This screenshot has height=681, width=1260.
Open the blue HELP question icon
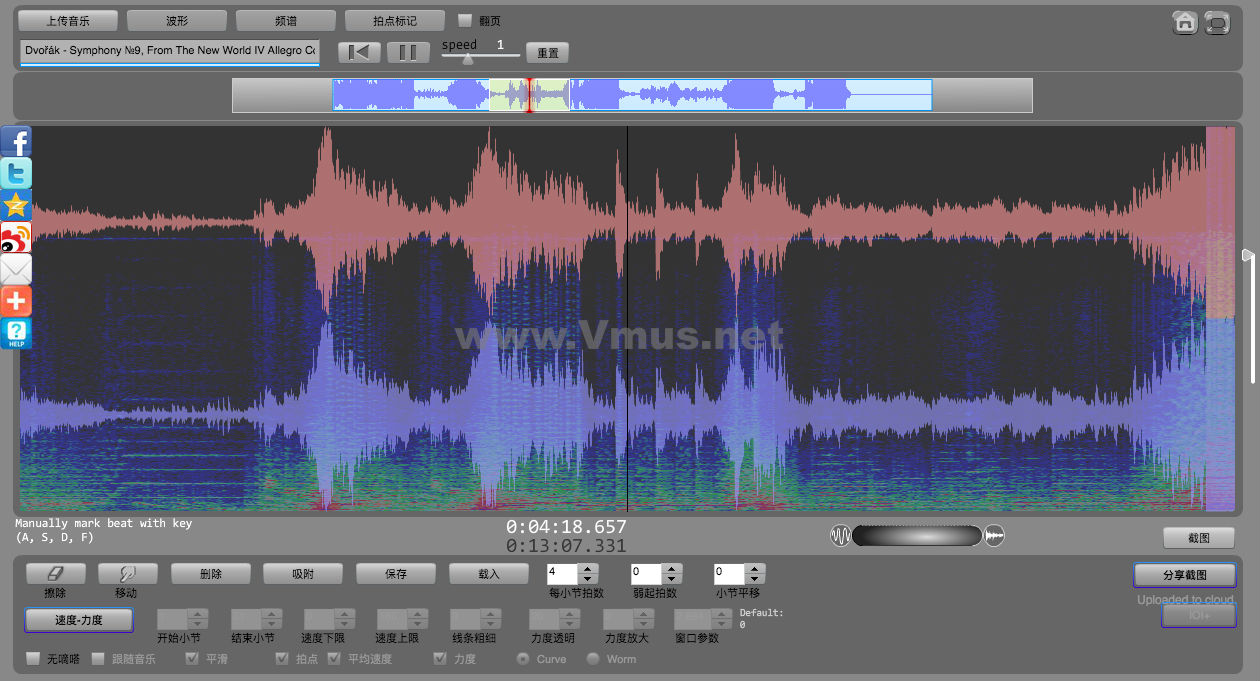point(16,333)
